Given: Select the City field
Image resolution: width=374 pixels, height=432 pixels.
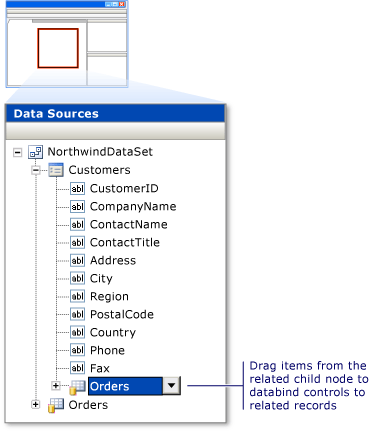Looking at the screenshot, I should (x=101, y=279).
